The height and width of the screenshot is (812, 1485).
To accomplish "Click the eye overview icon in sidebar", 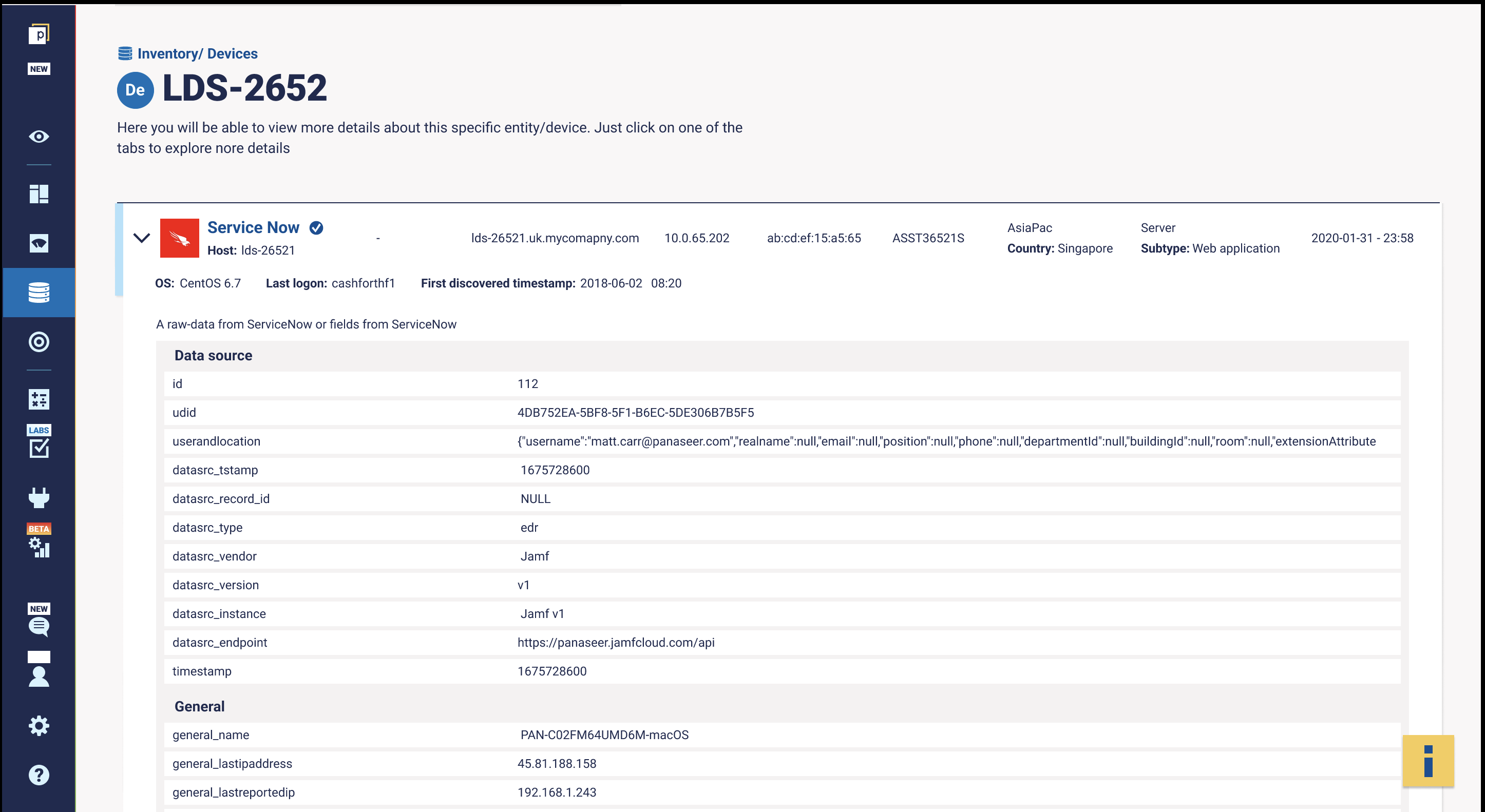I will click(39, 137).
